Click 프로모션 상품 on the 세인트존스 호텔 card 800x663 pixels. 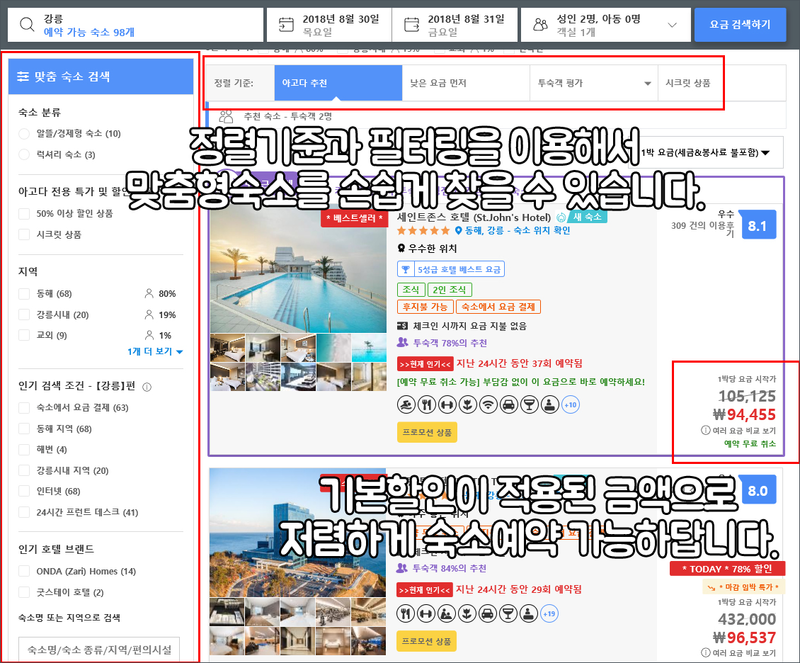click(x=427, y=432)
